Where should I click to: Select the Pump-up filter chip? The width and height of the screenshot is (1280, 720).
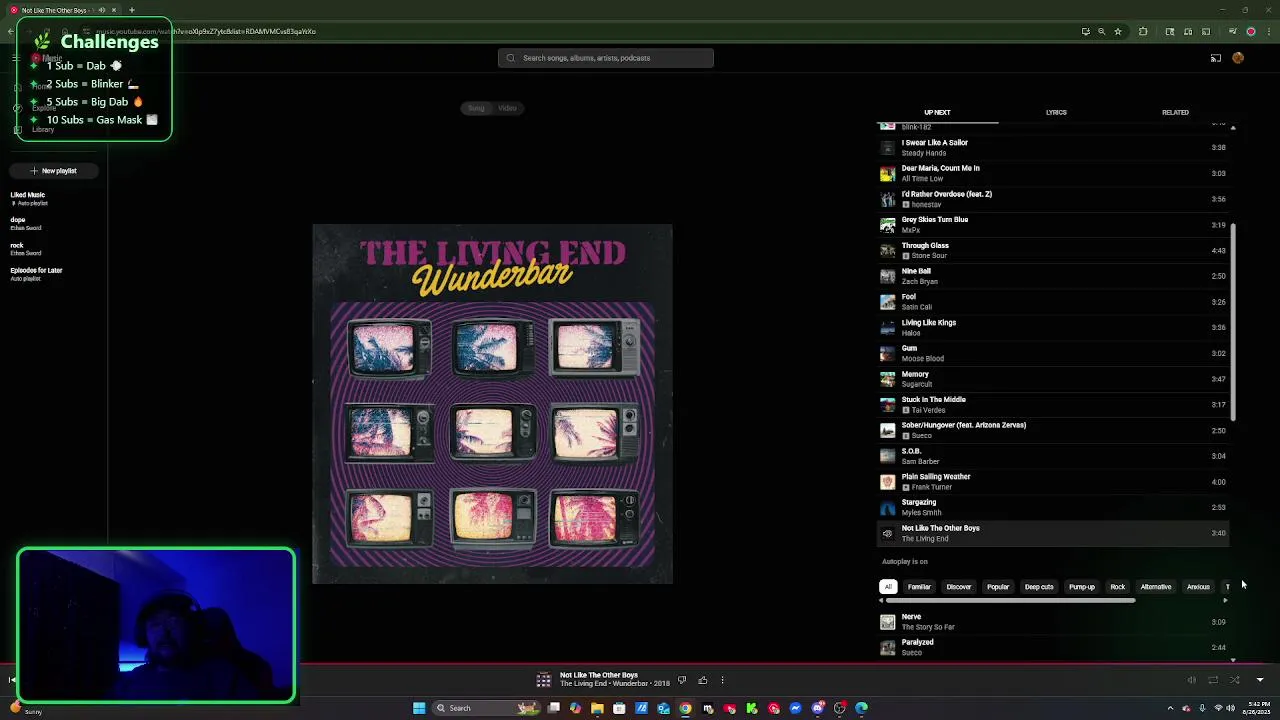(x=1082, y=587)
